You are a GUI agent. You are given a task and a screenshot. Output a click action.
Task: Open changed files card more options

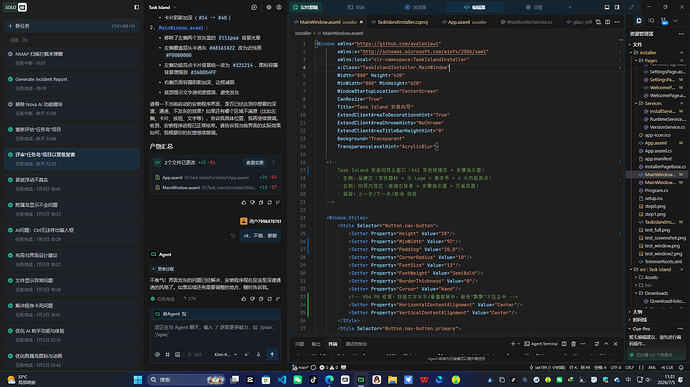point(274,162)
